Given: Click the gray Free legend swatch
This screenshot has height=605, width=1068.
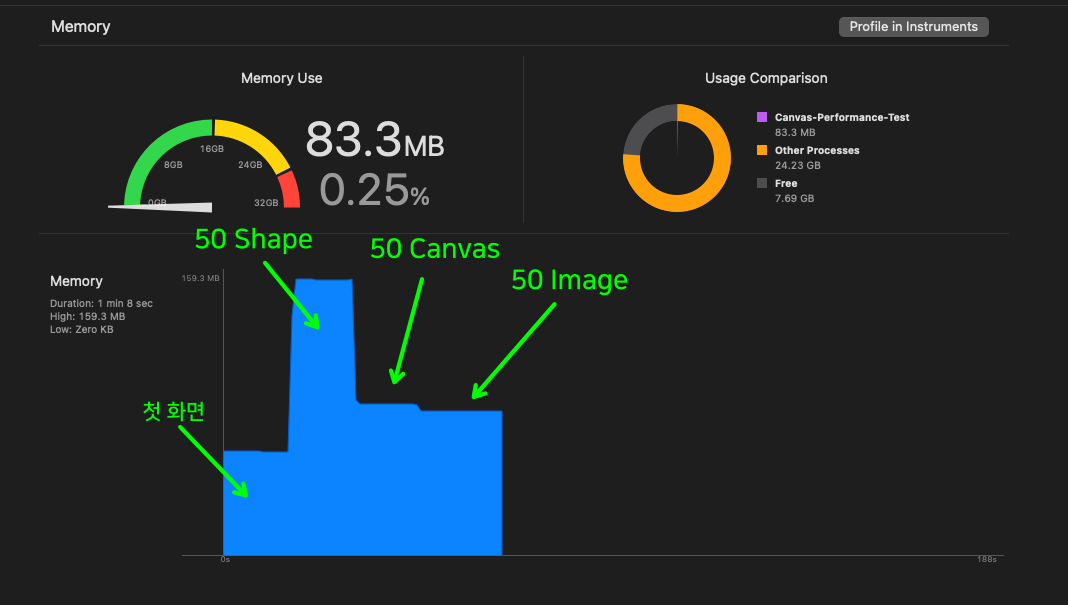Looking at the screenshot, I should [x=762, y=183].
